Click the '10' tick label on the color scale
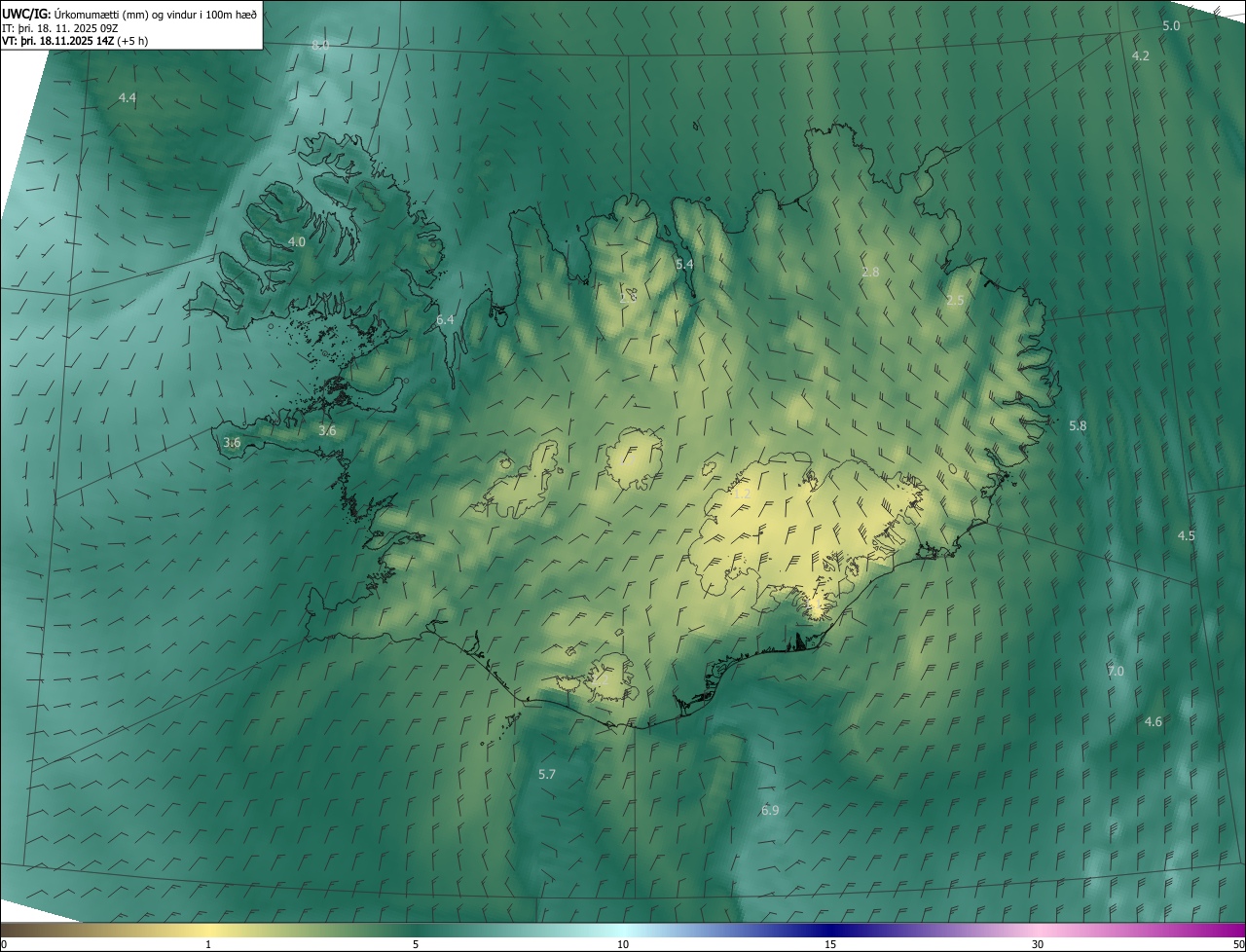Screen dimensions: 1246x952 tap(623, 945)
